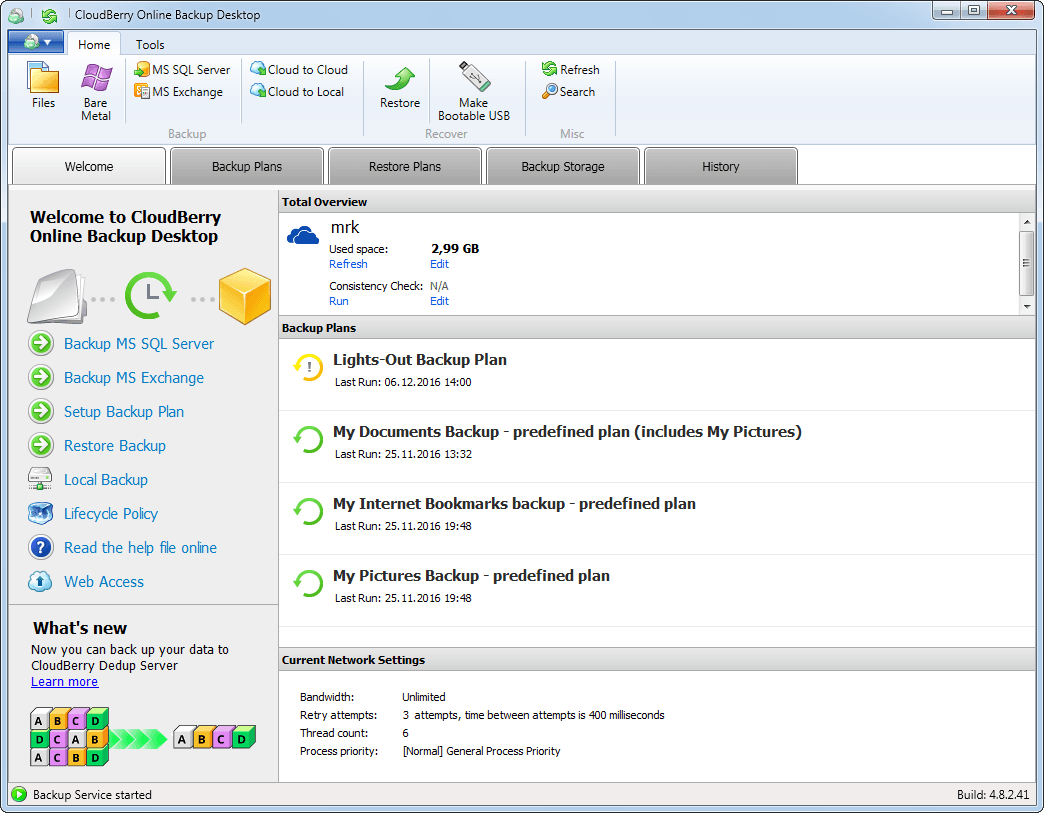Viewport: 1044px width, 813px height.
Task: Open the Welcome tab
Action: 89,166
